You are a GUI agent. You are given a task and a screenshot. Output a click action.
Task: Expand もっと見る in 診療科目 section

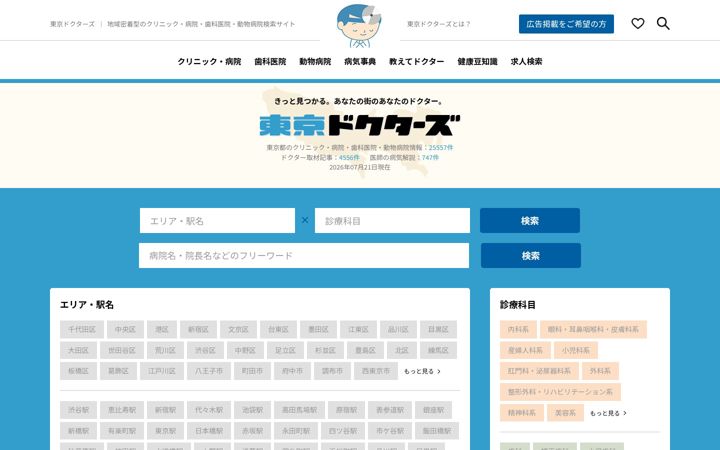tap(608, 413)
